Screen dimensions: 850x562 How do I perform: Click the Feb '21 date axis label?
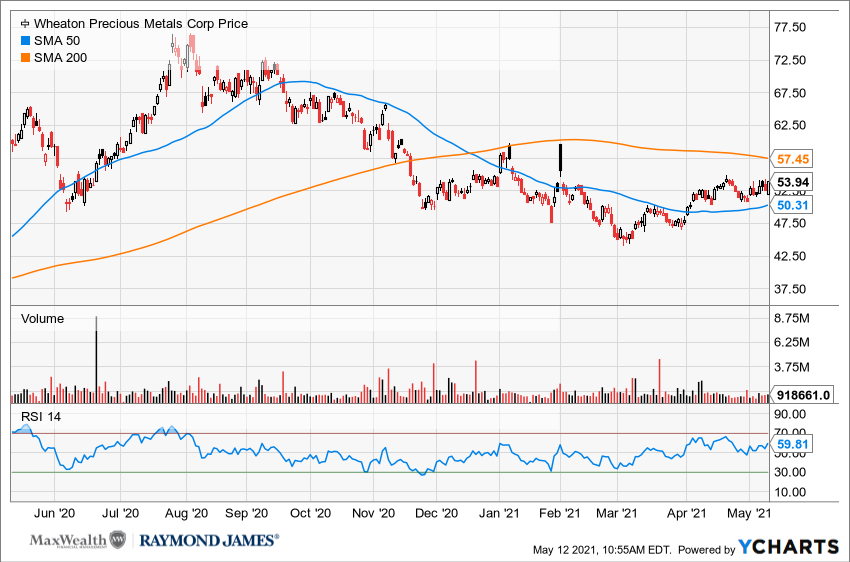click(x=559, y=513)
